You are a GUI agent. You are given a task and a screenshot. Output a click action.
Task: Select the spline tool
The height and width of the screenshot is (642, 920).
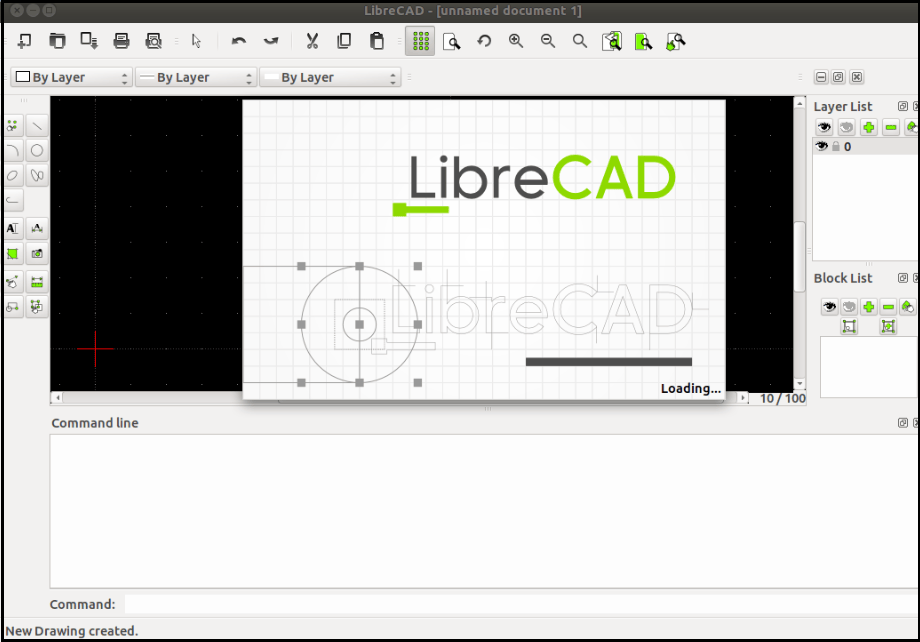coord(37,175)
